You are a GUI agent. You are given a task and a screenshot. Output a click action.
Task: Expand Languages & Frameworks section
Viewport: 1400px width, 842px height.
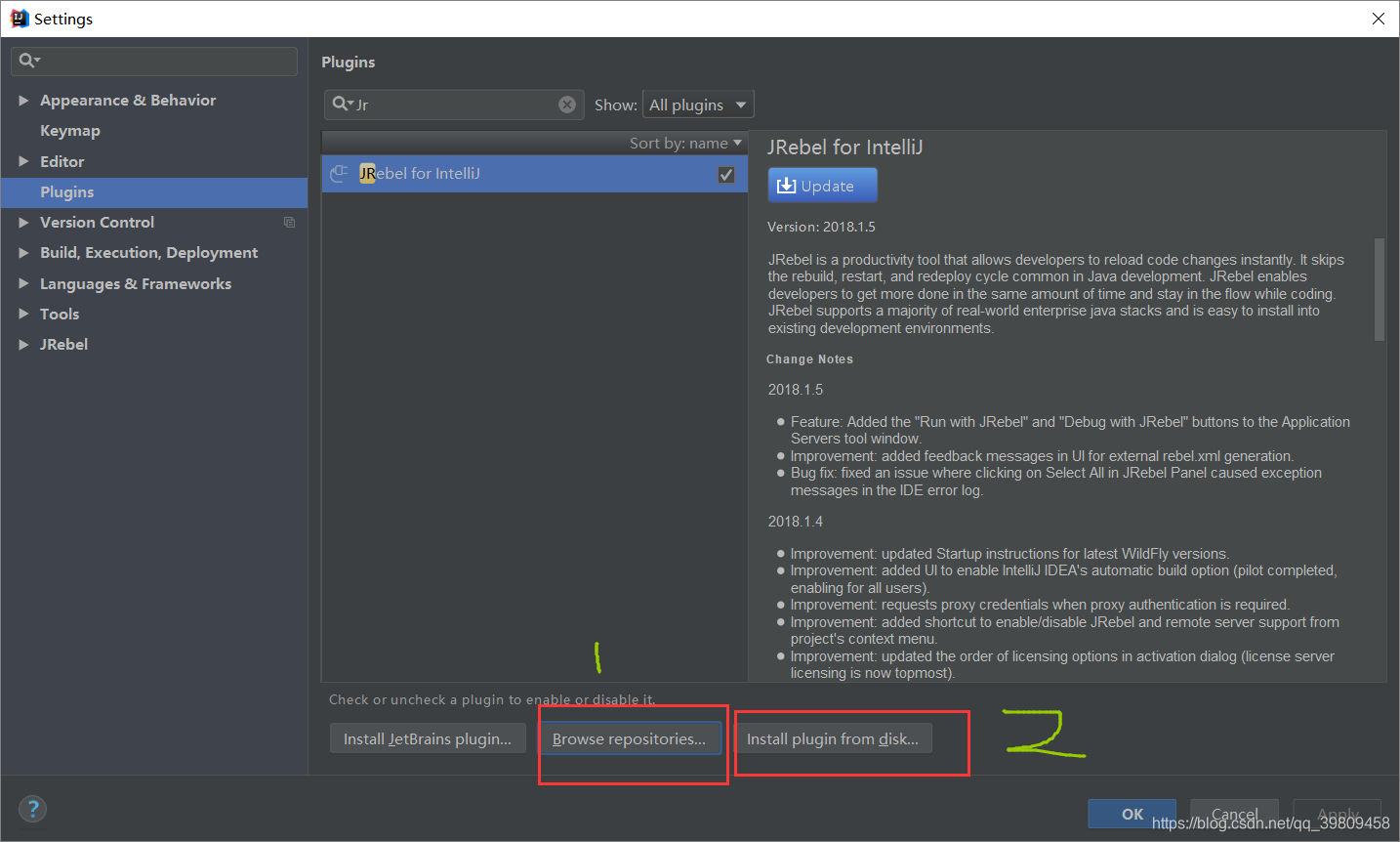click(23, 283)
